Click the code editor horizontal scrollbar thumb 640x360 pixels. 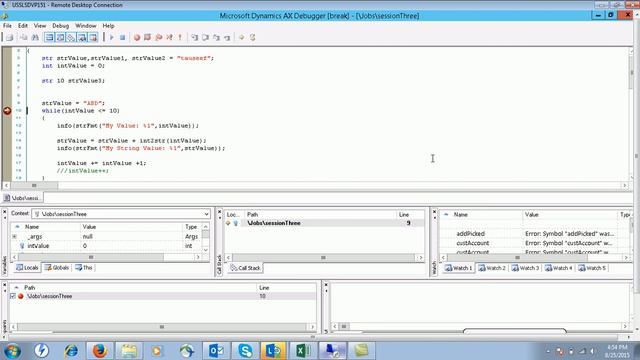pyautogui.click(x=34, y=186)
